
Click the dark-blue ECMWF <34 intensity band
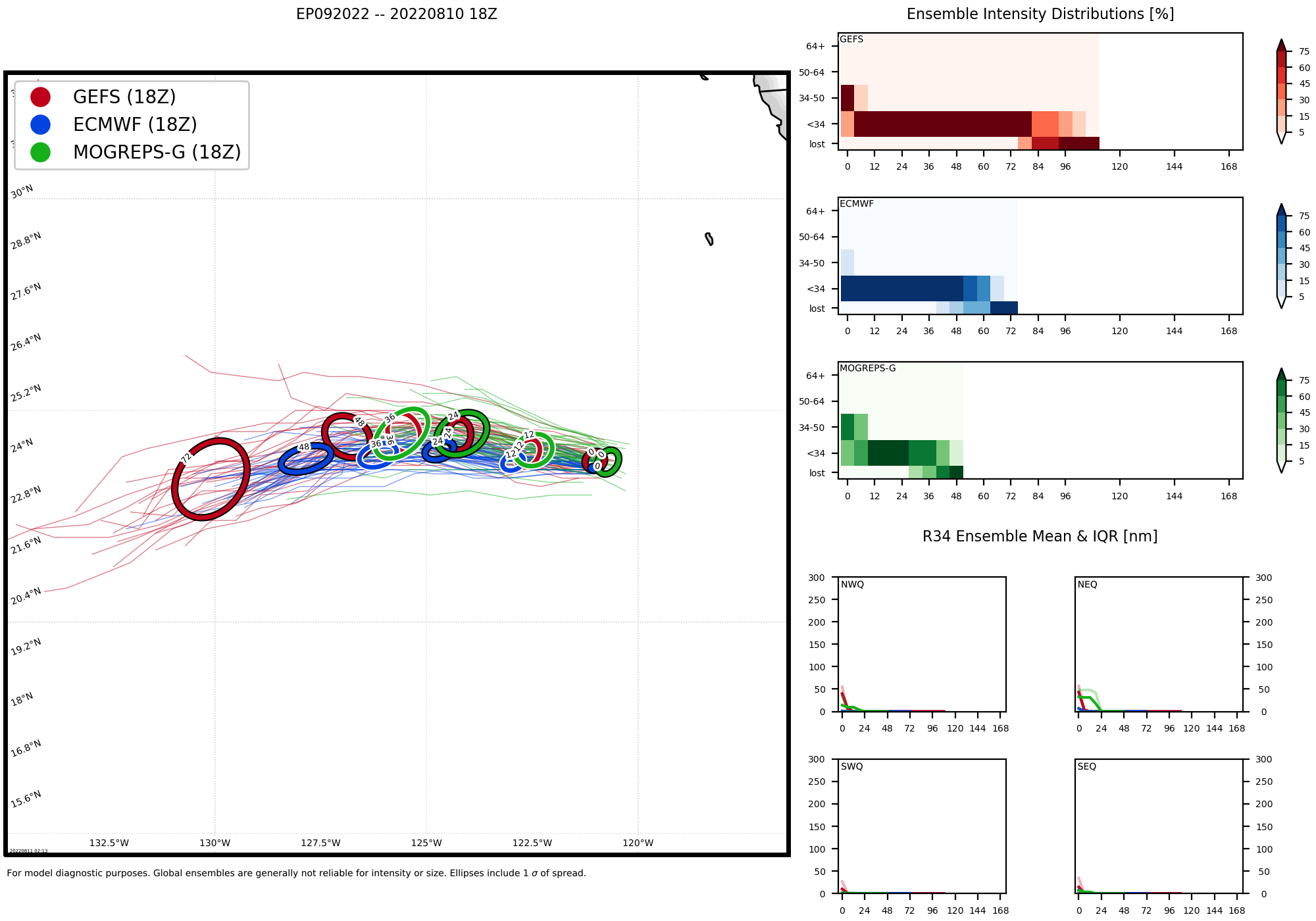[901, 288]
